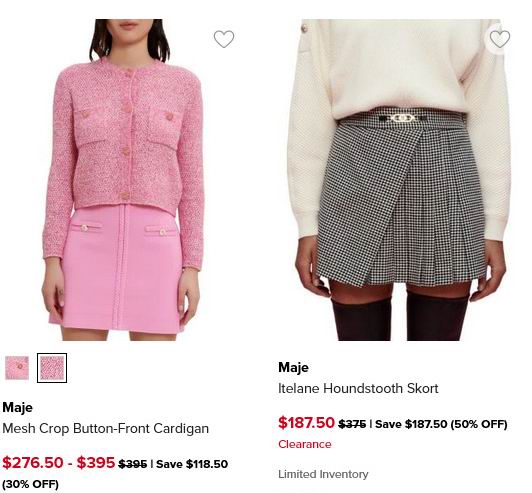Click the $276.50 - $395 sale price

pyautogui.click(x=59, y=462)
